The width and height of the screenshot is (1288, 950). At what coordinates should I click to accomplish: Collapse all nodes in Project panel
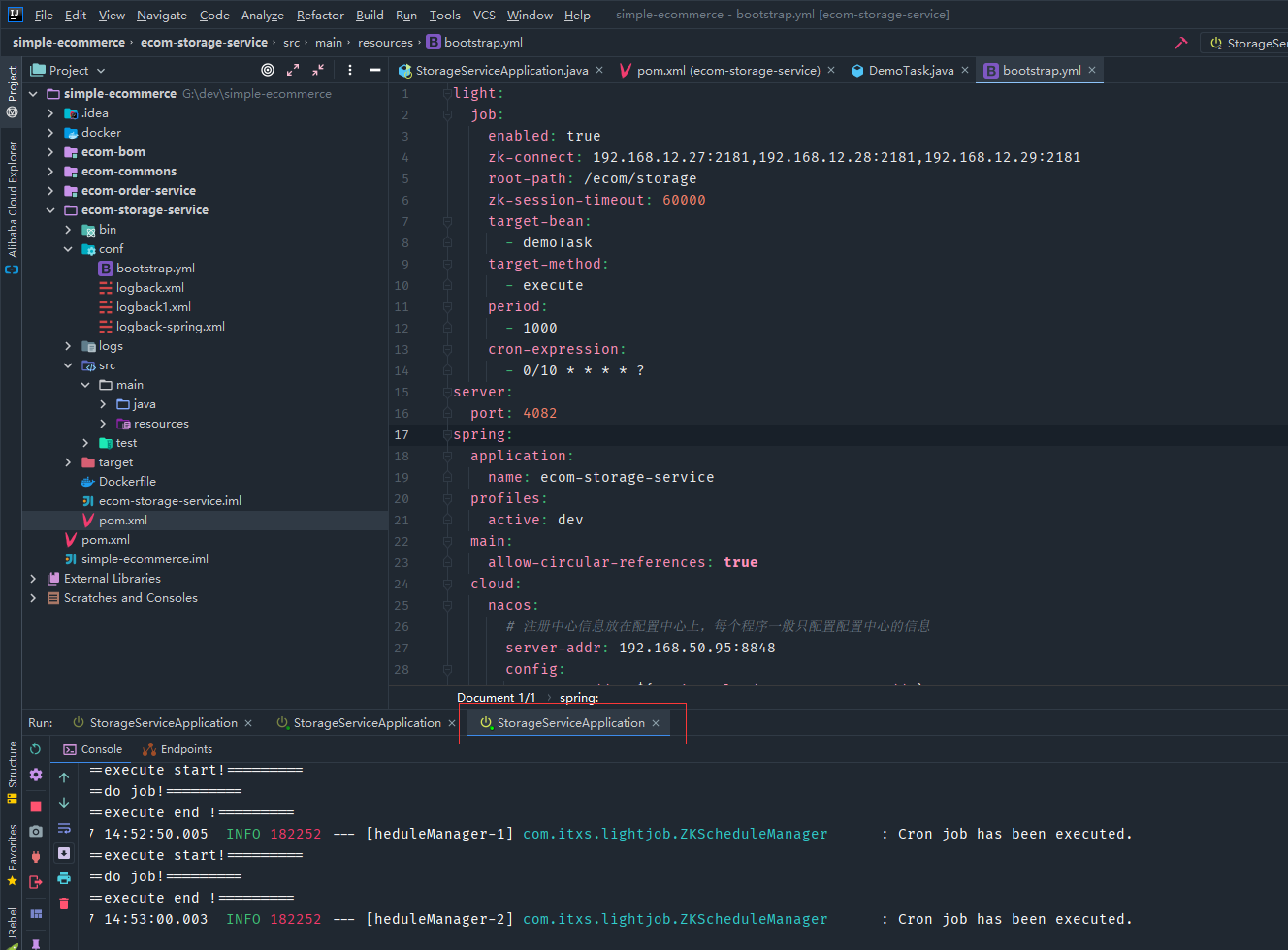tap(318, 70)
